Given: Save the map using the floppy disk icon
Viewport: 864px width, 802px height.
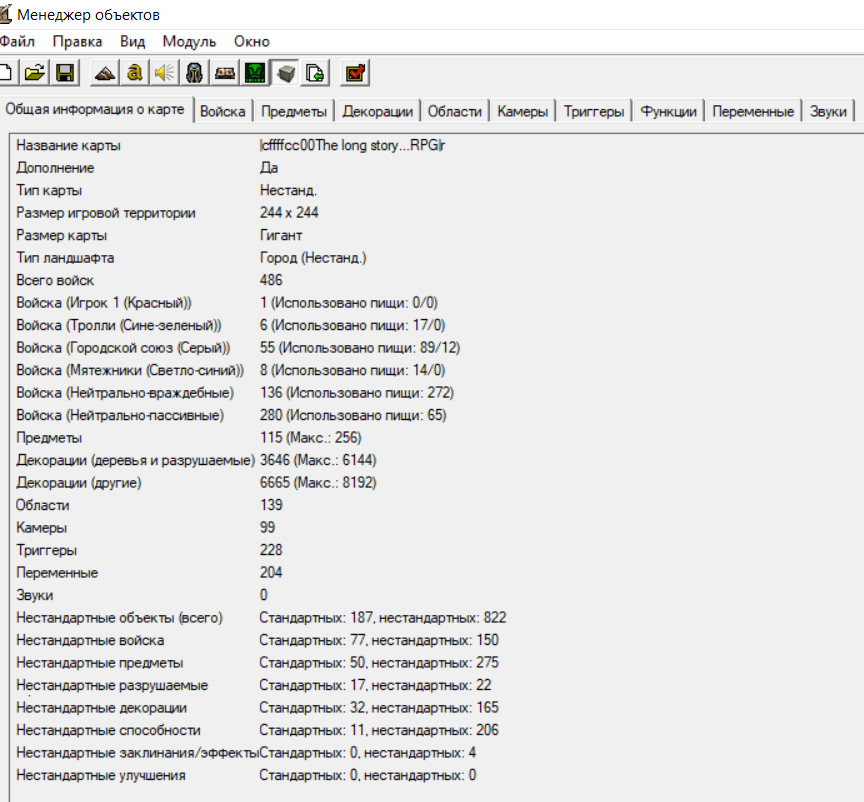Looking at the screenshot, I should [65, 73].
